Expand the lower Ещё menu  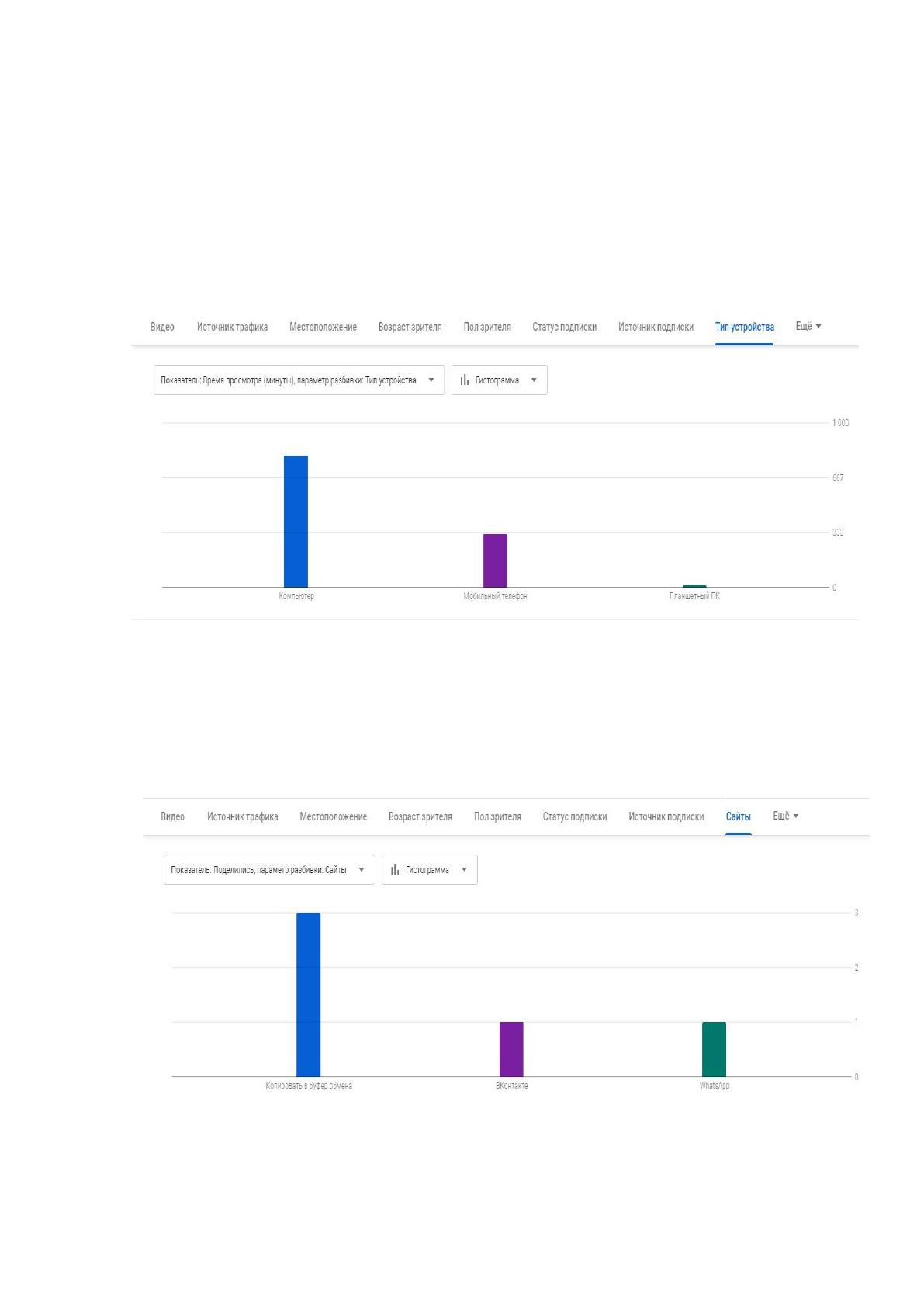tap(786, 816)
